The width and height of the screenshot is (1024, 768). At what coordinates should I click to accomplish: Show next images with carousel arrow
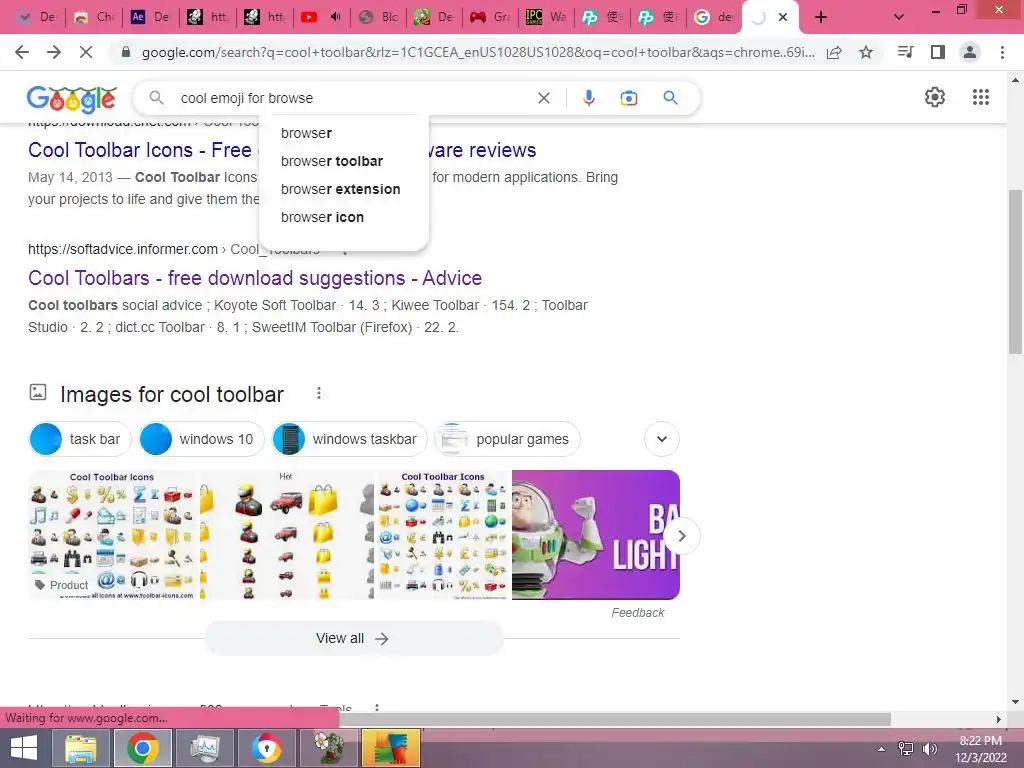681,536
